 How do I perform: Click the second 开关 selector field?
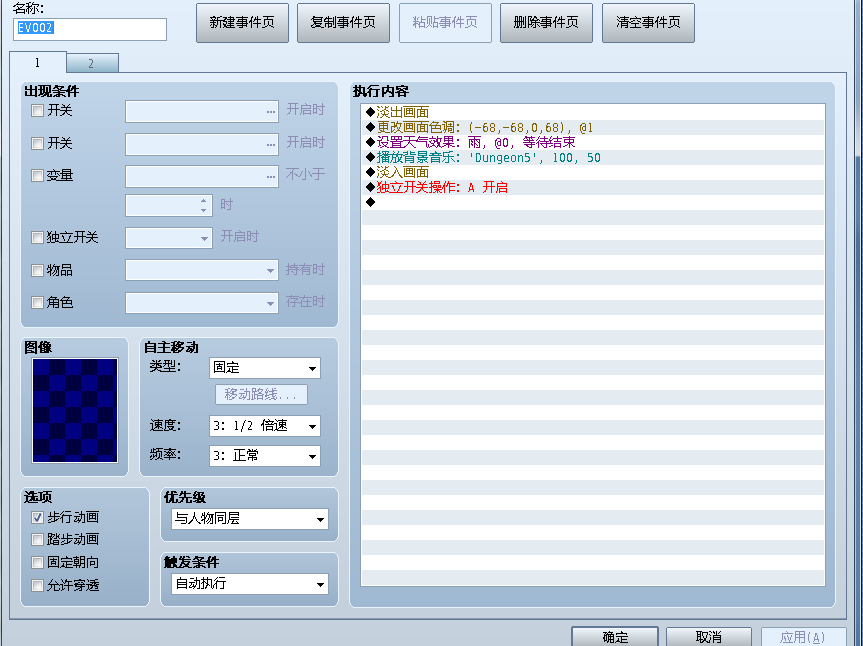[202, 144]
